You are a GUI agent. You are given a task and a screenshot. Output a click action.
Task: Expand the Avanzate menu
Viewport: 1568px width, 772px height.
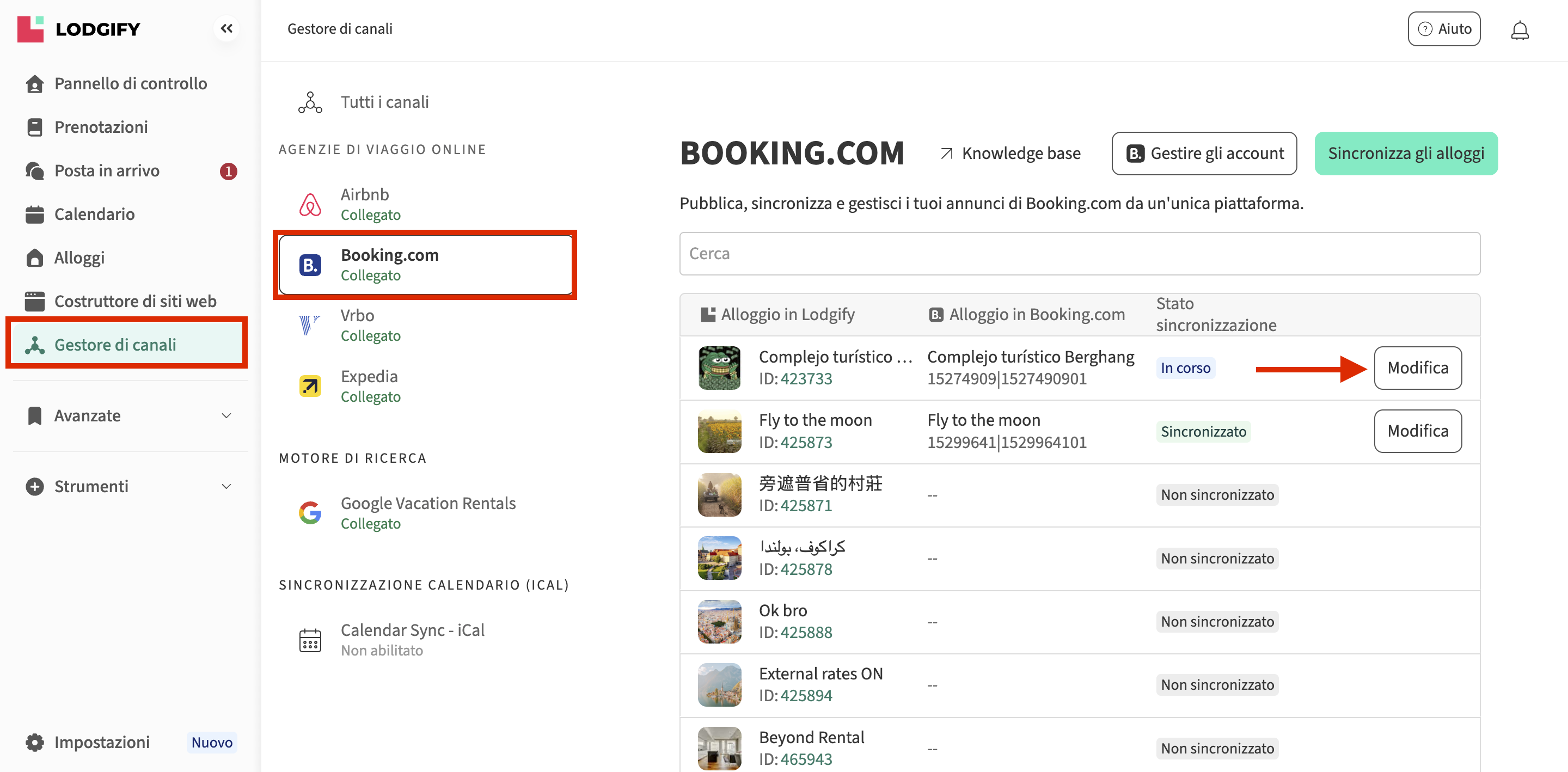[226, 416]
